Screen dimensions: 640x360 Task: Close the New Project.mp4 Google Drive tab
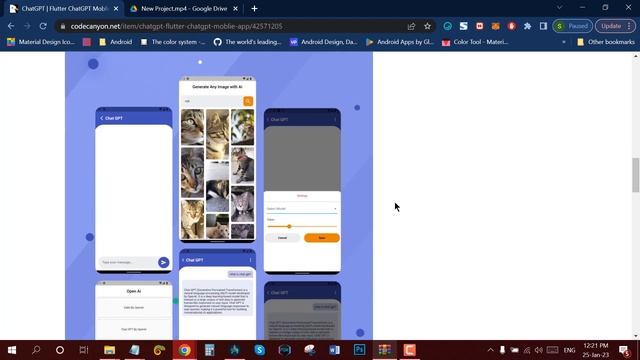coord(236,9)
